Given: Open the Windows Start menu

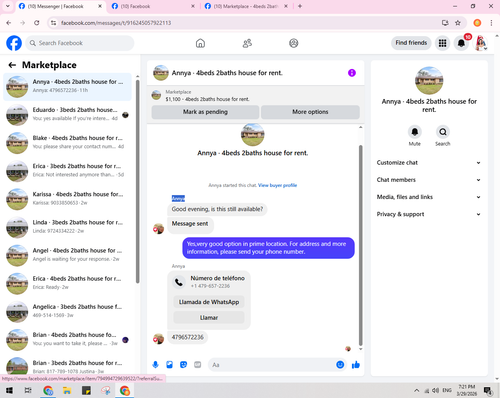Looking at the screenshot, I should pyautogui.click(x=9, y=390).
